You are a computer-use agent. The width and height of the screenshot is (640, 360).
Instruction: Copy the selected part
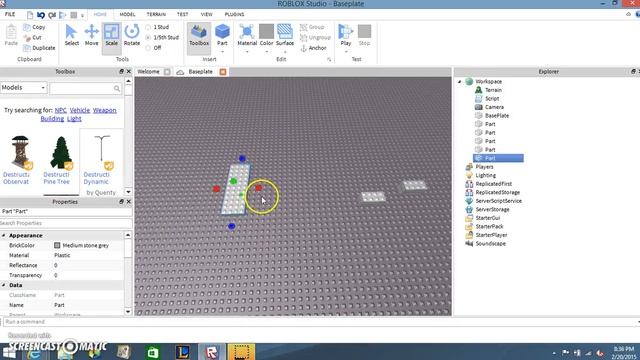click(34, 27)
